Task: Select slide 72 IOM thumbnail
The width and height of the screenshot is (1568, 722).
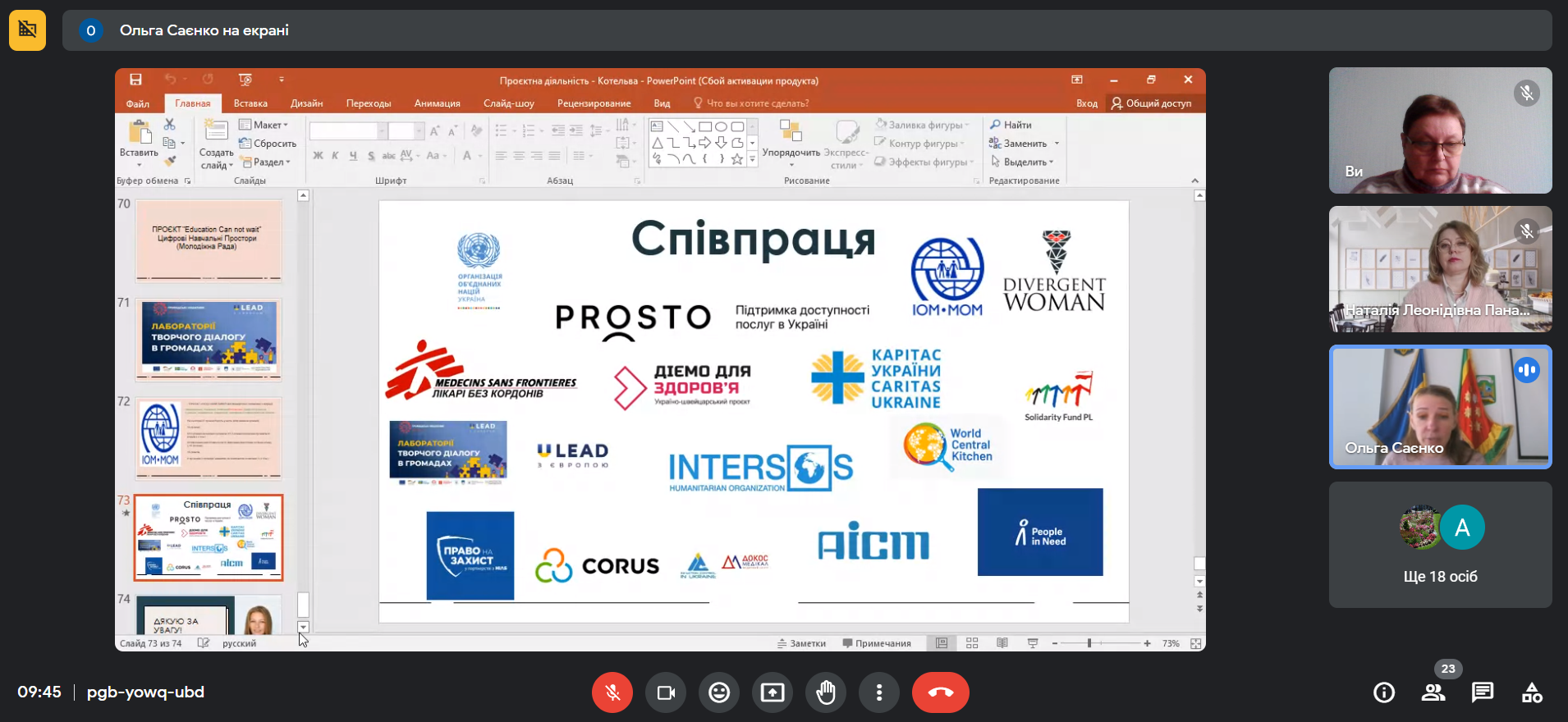Action: point(209,438)
